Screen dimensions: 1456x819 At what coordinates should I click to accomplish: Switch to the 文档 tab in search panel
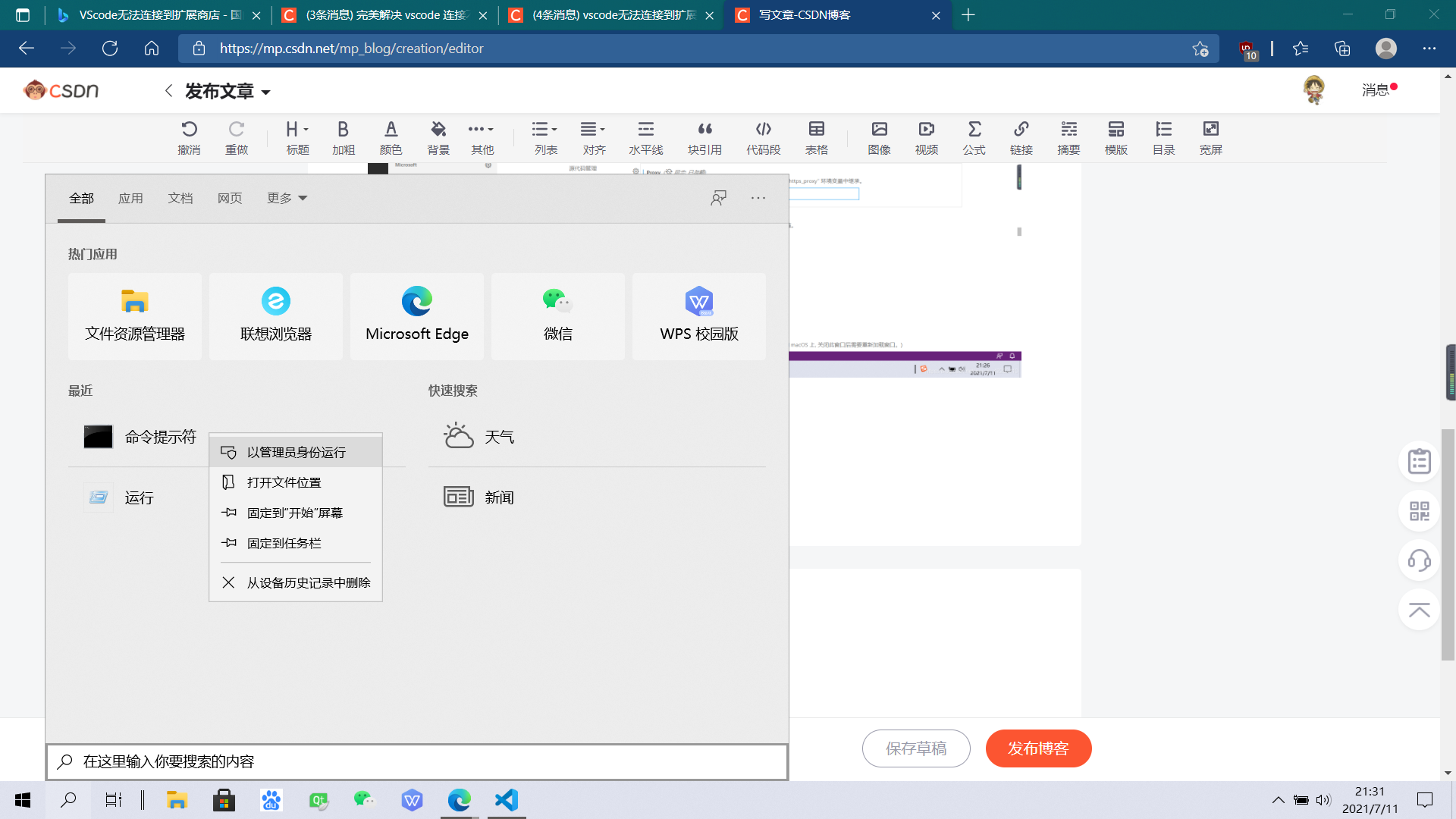coord(180,198)
